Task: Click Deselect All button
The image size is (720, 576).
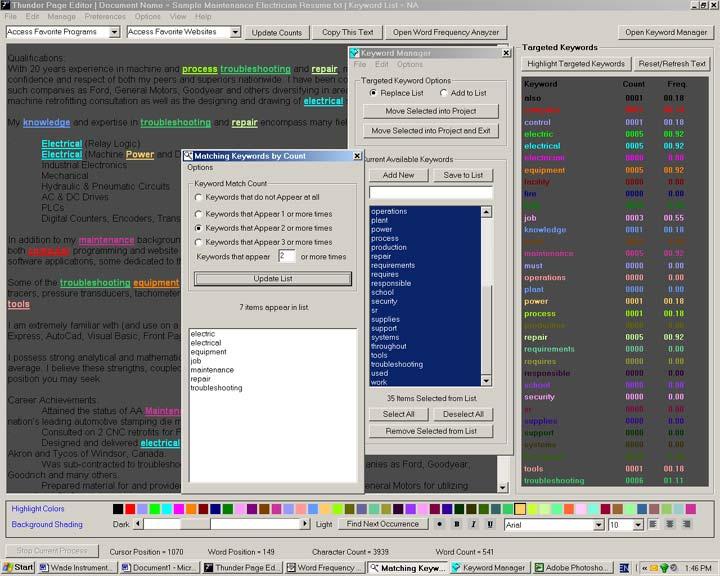Action: click(x=463, y=414)
